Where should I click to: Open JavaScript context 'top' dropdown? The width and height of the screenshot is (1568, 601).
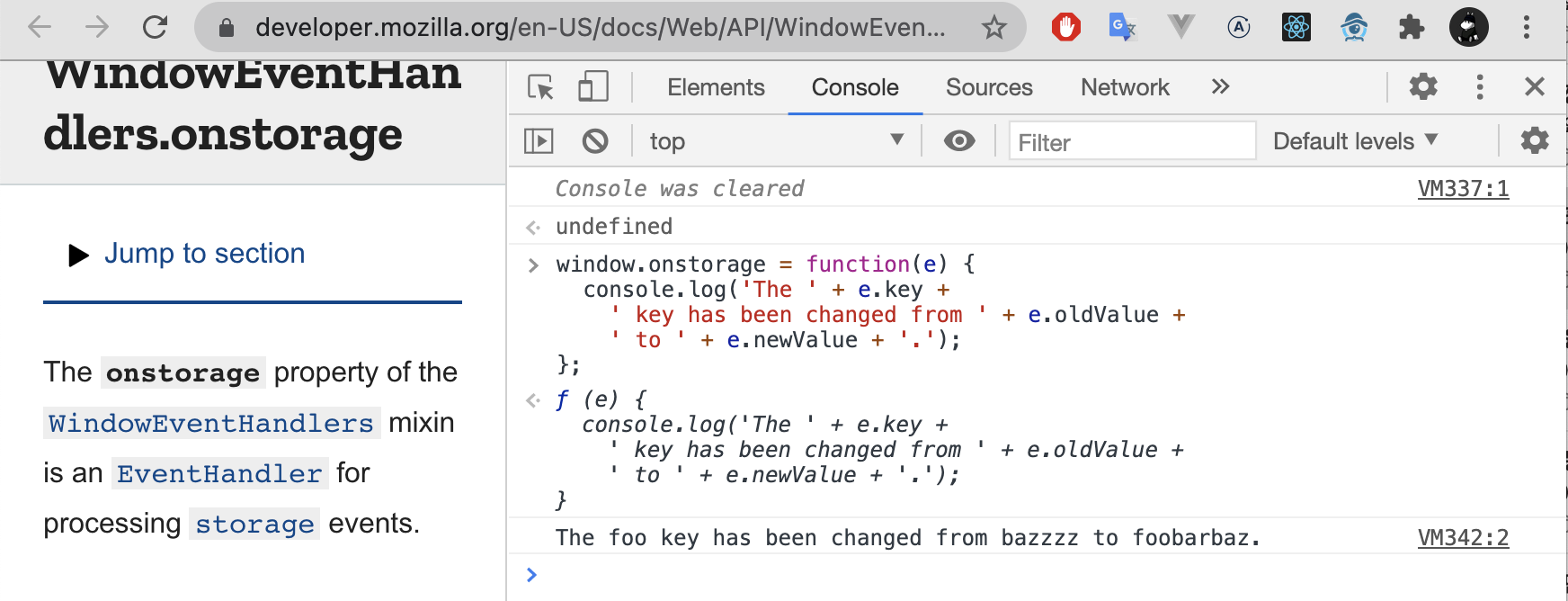[x=777, y=141]
